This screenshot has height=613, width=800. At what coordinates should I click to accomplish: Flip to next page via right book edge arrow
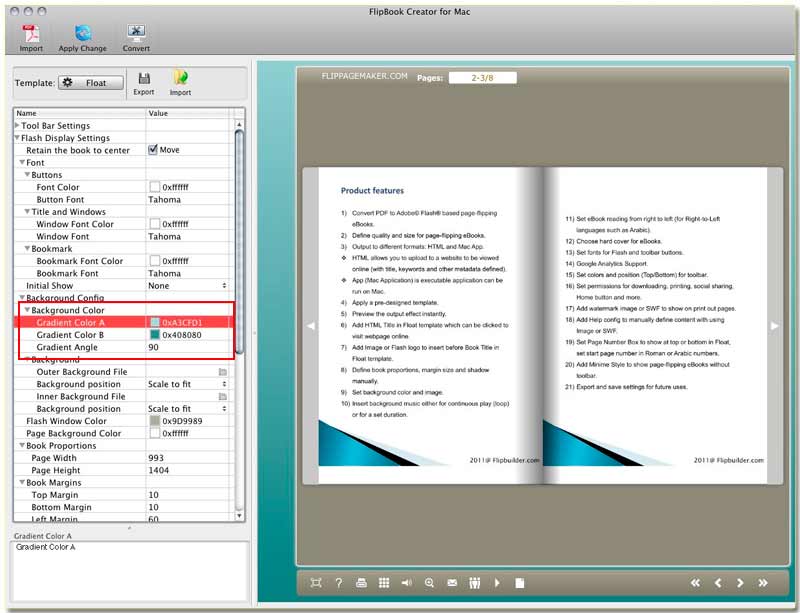[x=774, y=326]
